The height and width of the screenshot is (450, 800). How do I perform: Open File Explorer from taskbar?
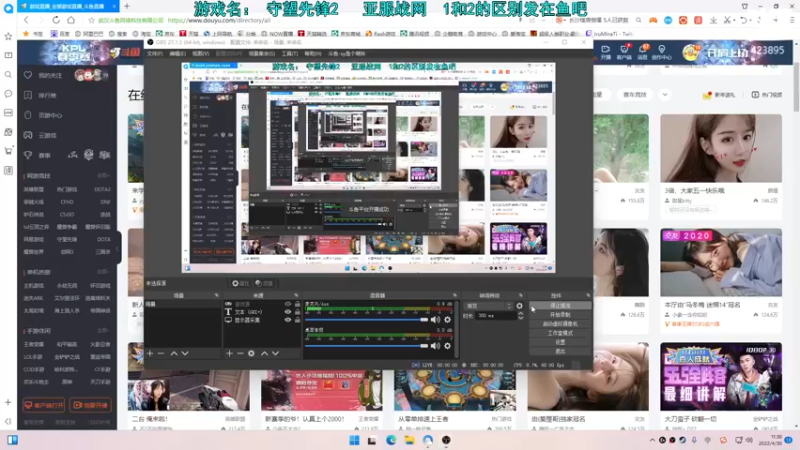[x=409, y=440]
